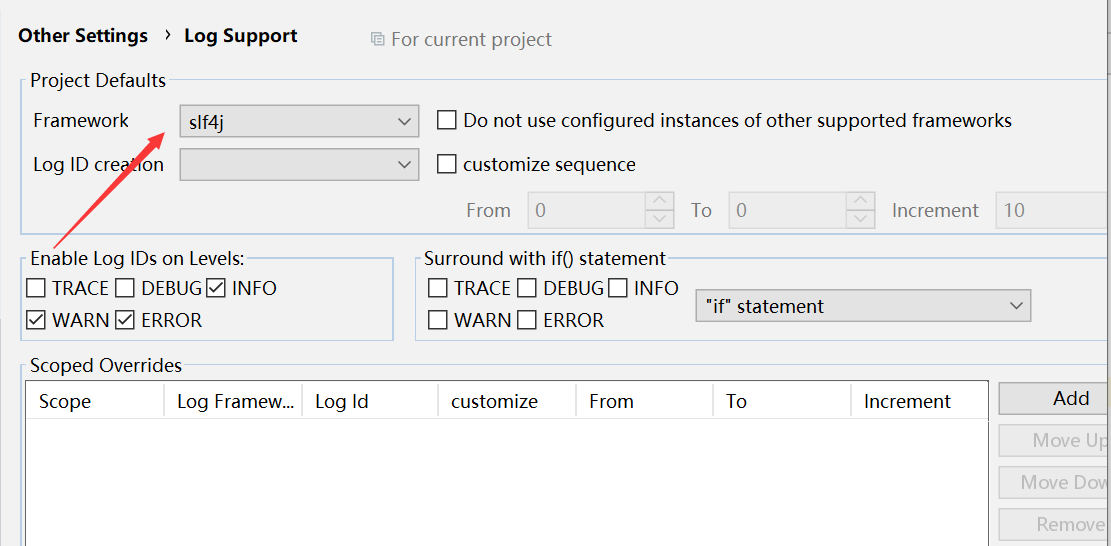The width and height of the screenshot is (1111, 546).
Task: Click the 'For current project' copy icon
Action: [377, 40]
